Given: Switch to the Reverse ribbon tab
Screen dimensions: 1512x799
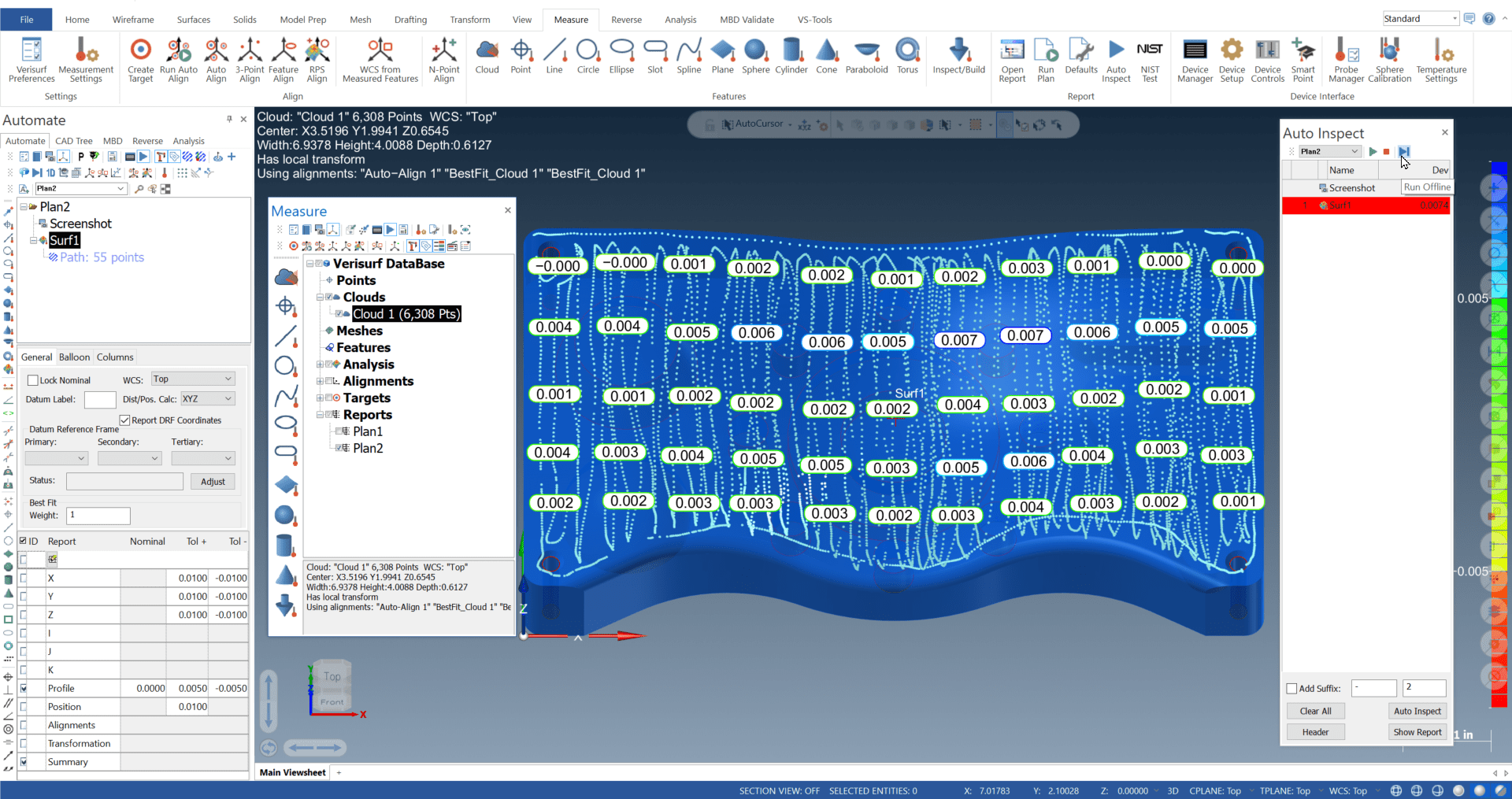Looking at the screenshot, I should tap(626, 20).
